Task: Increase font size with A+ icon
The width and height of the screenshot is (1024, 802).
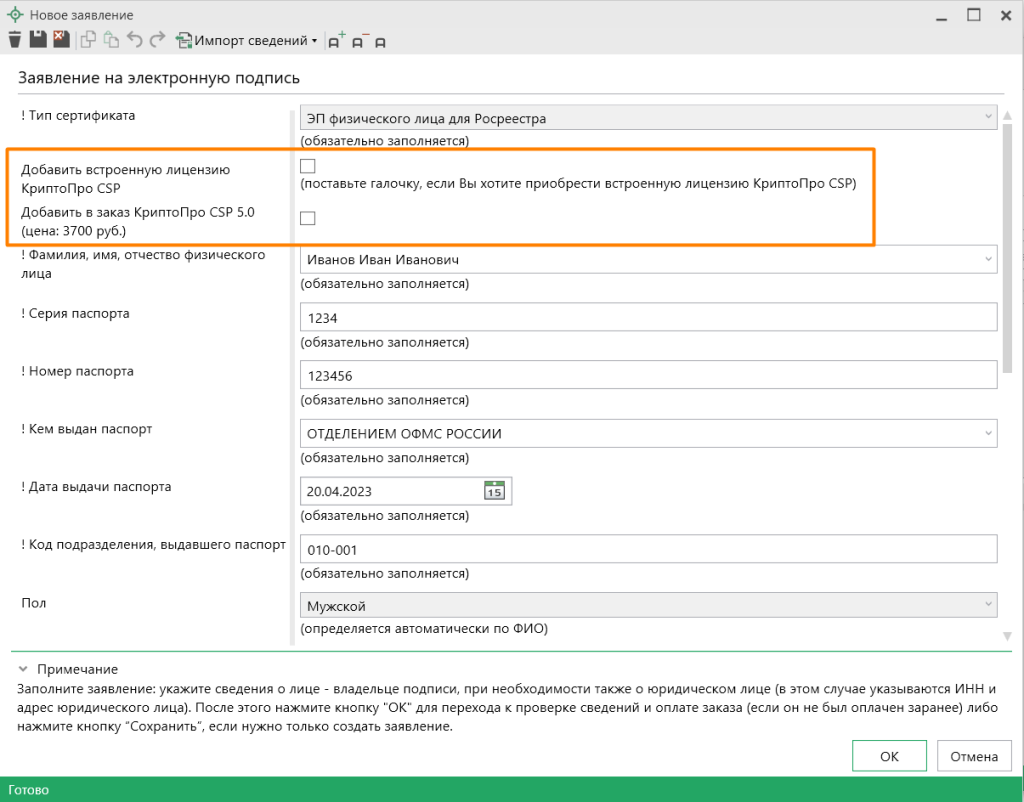Action: pyautogui.click(x=337, y=41)
